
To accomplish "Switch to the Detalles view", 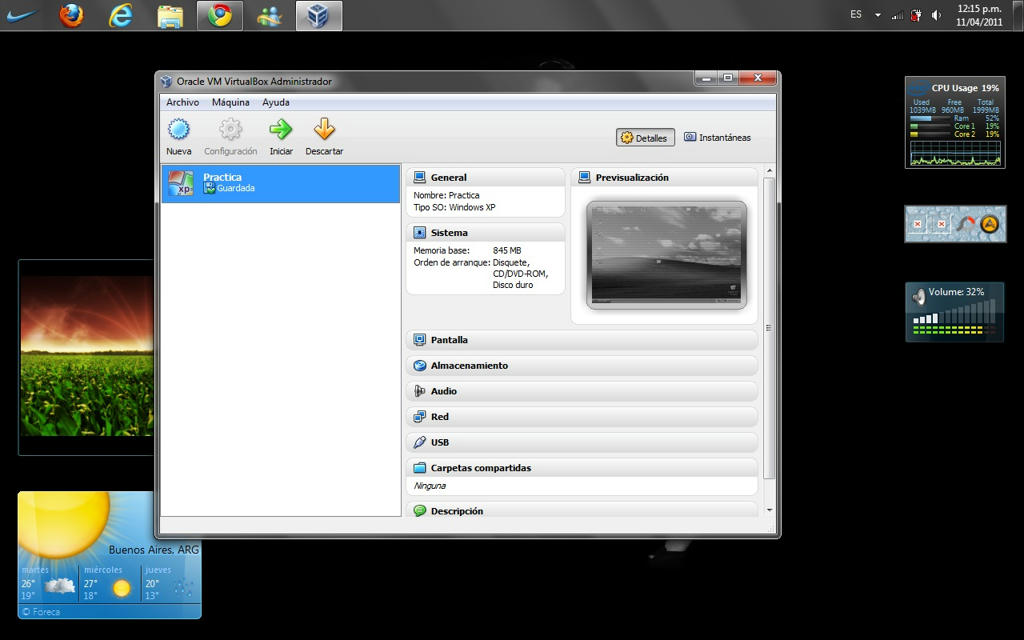I will pyautogui.click(x=645, y=138).
